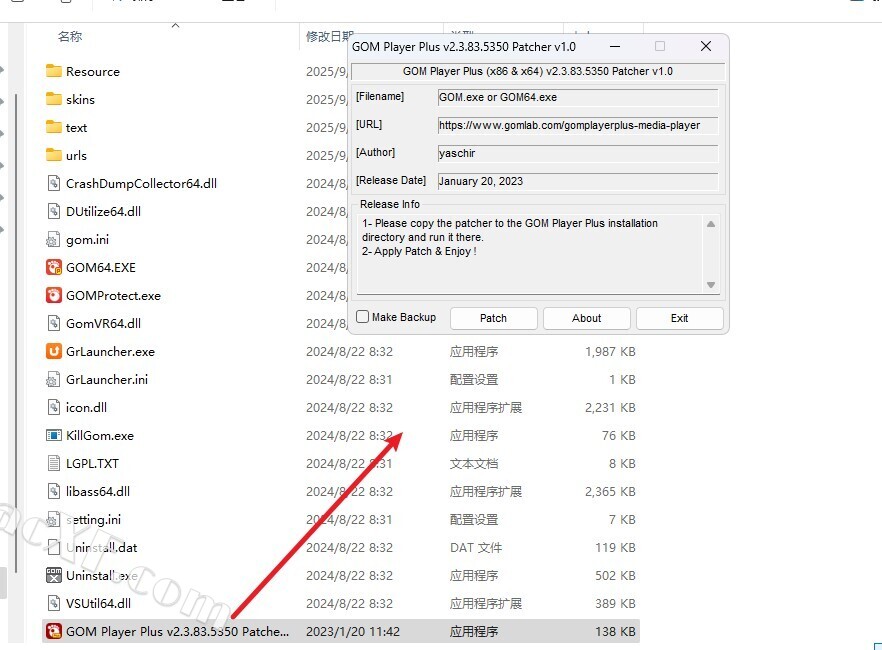Click the 502 KB size cell

615,575
